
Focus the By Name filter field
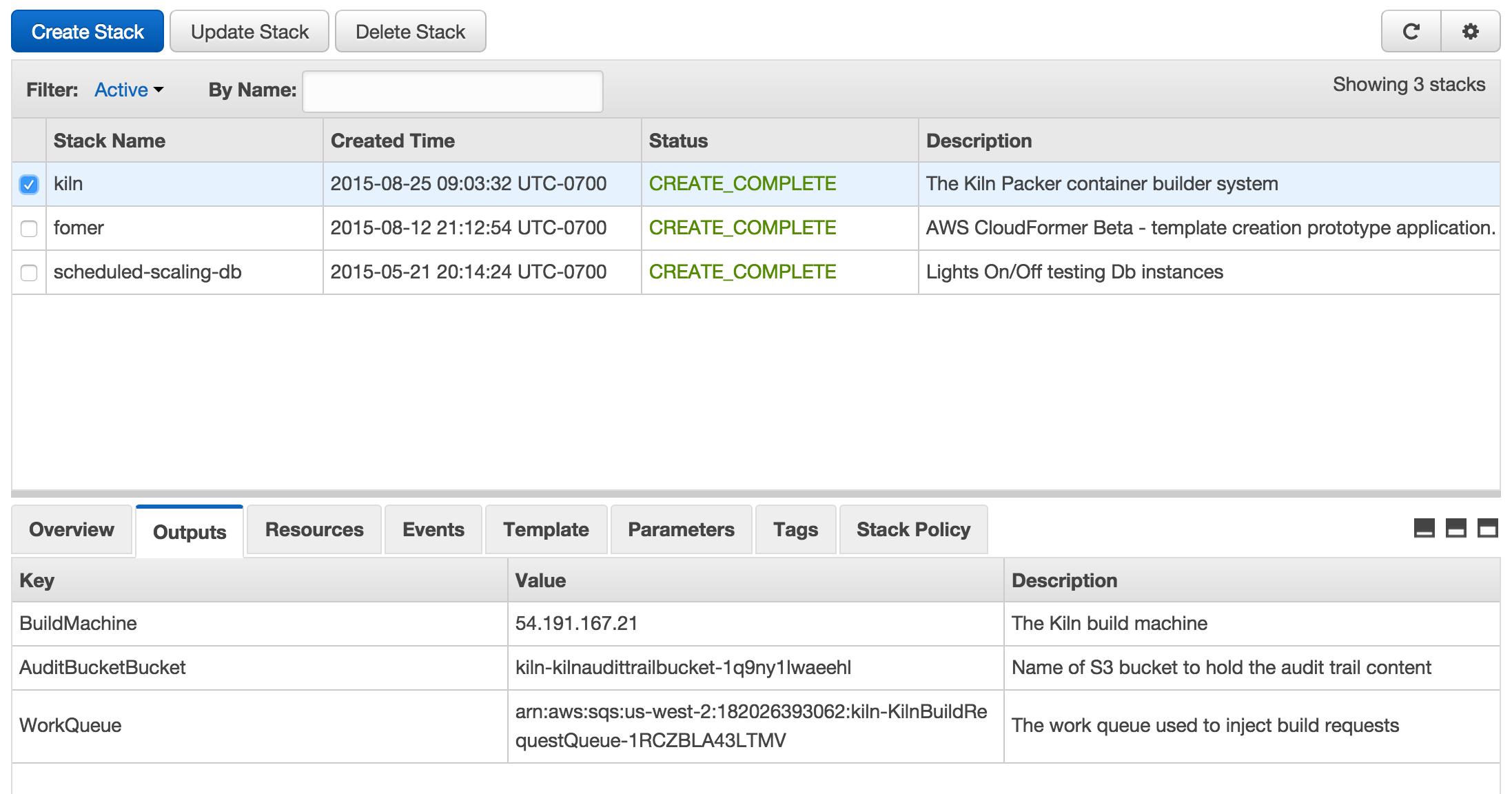452,91
